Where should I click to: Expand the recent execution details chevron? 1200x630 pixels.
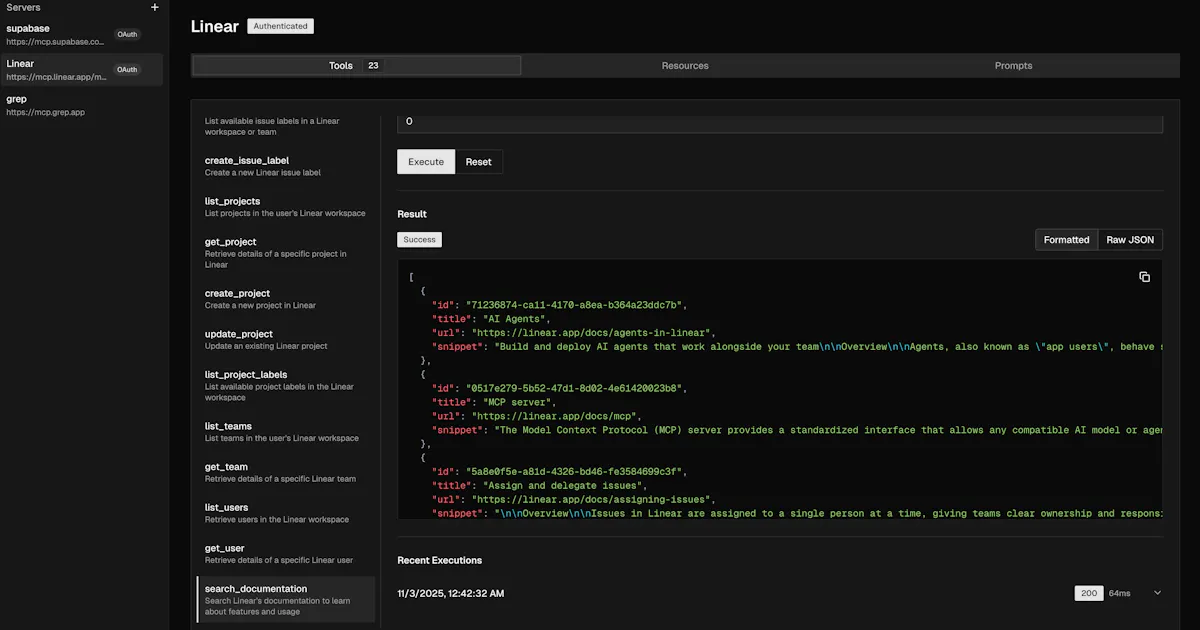pyautogui.click(x=1158, y=593)
